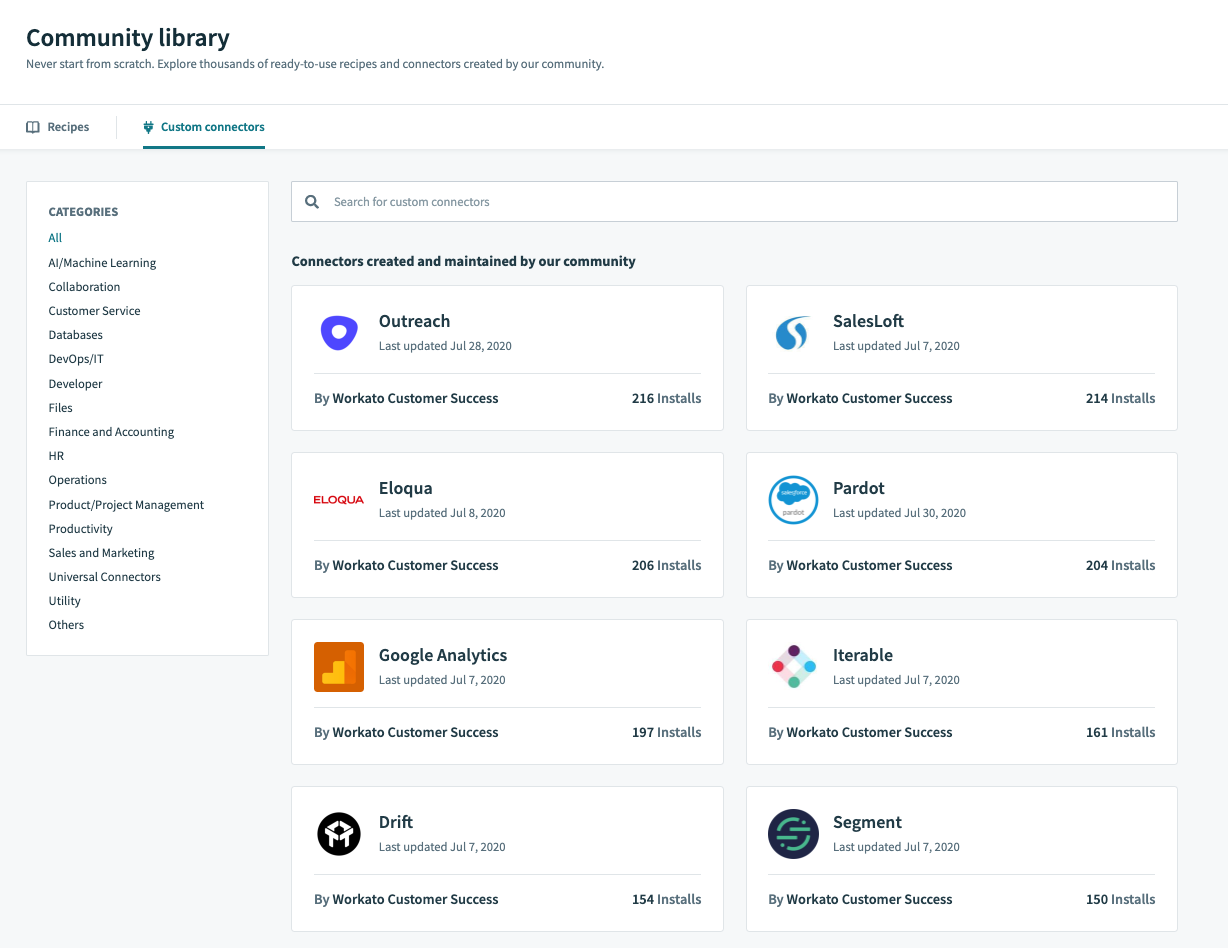Click the Pardot Salesforce logo
Viewport: 1228px width, 948px height.
point(793,500)
